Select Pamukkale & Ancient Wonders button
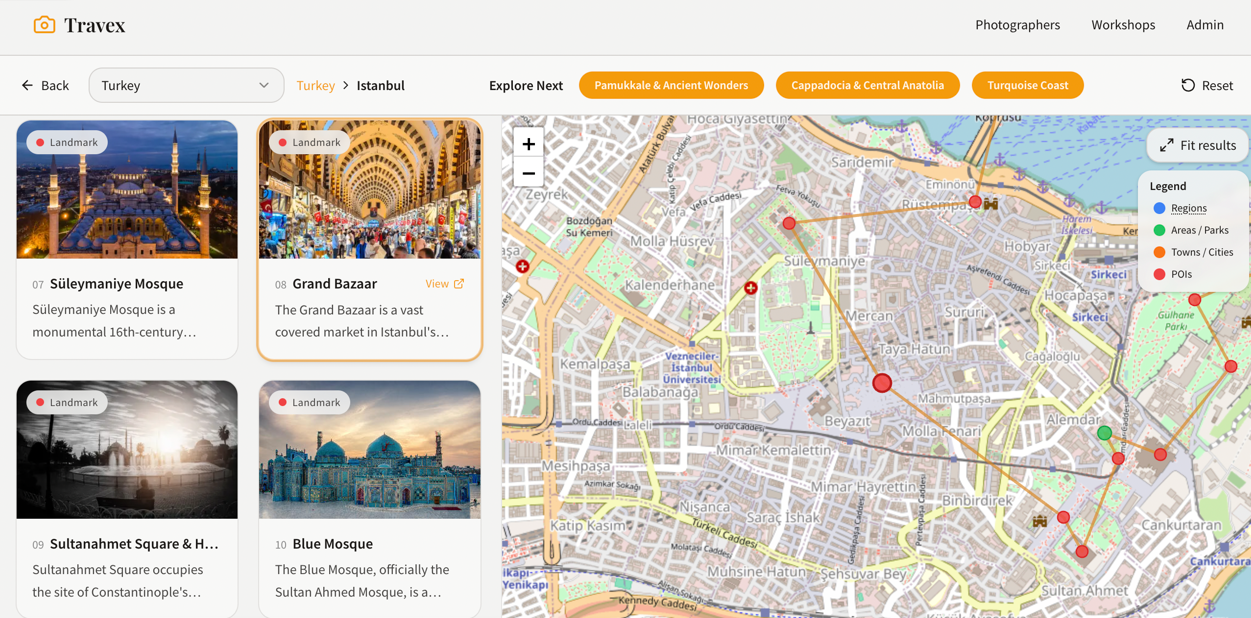1251x618 pixels. [x=671, y=86]
